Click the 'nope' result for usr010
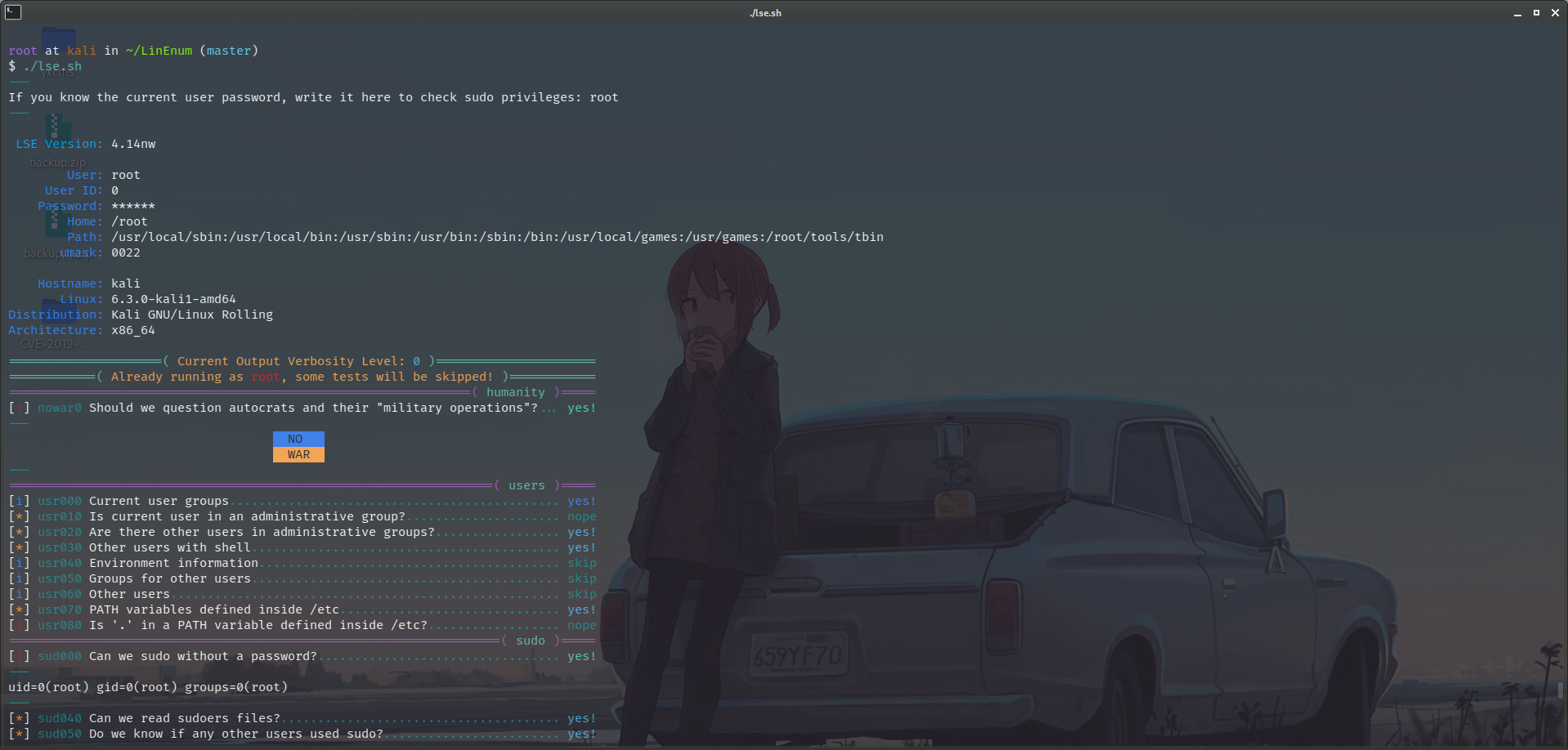The image size is (1568, 750). pyautogui.click(x=582, y=516)
